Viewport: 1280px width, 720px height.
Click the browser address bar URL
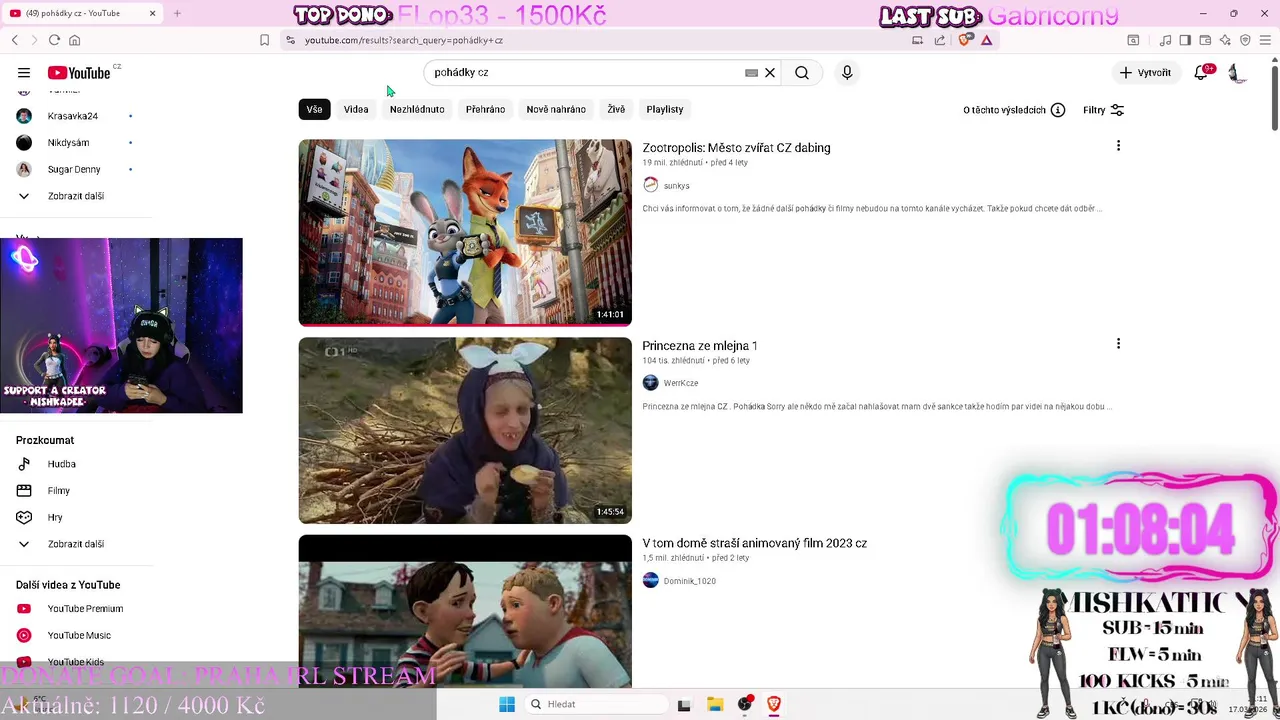click(x=404, y=40)
